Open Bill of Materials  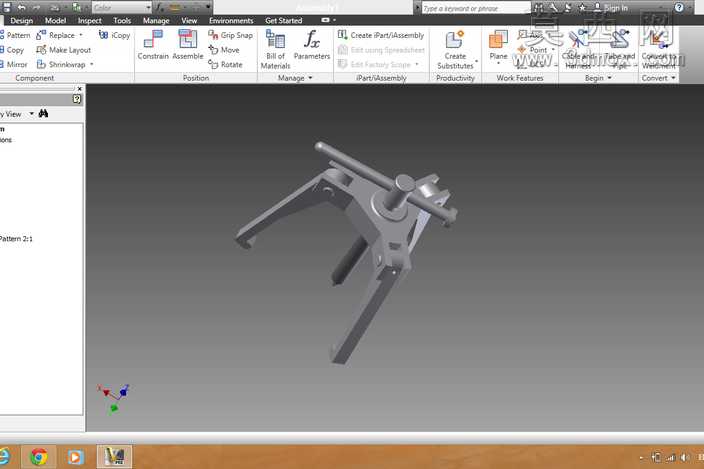point(275,49)
